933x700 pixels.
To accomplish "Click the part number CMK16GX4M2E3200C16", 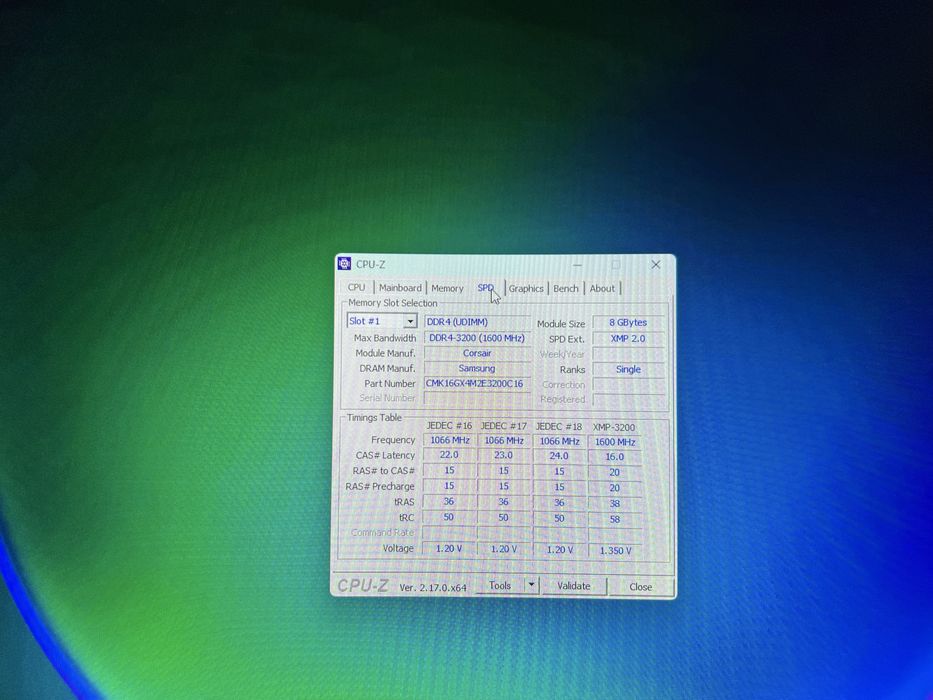I will (477, 384).
